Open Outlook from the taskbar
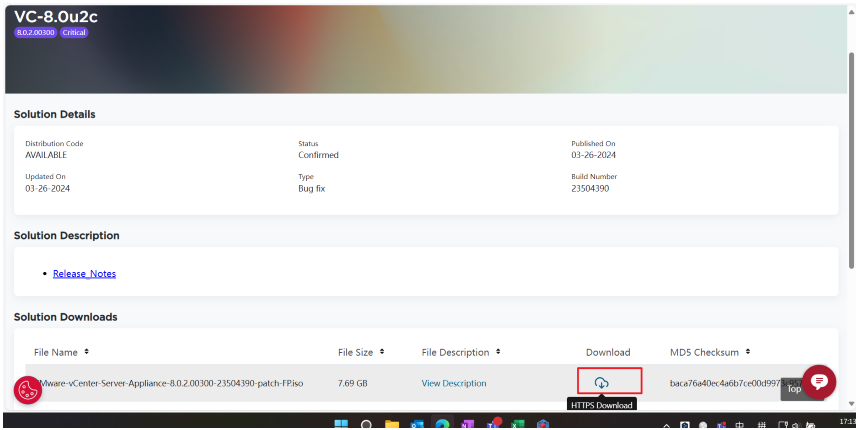Screen dimensions: 858x430 tap(417, 425)
